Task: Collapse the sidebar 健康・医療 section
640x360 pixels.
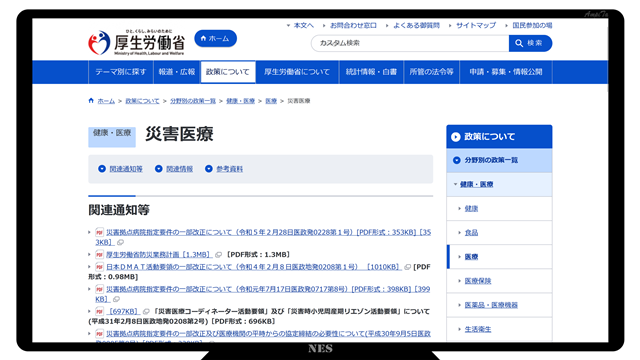Action: click(499, 184)
